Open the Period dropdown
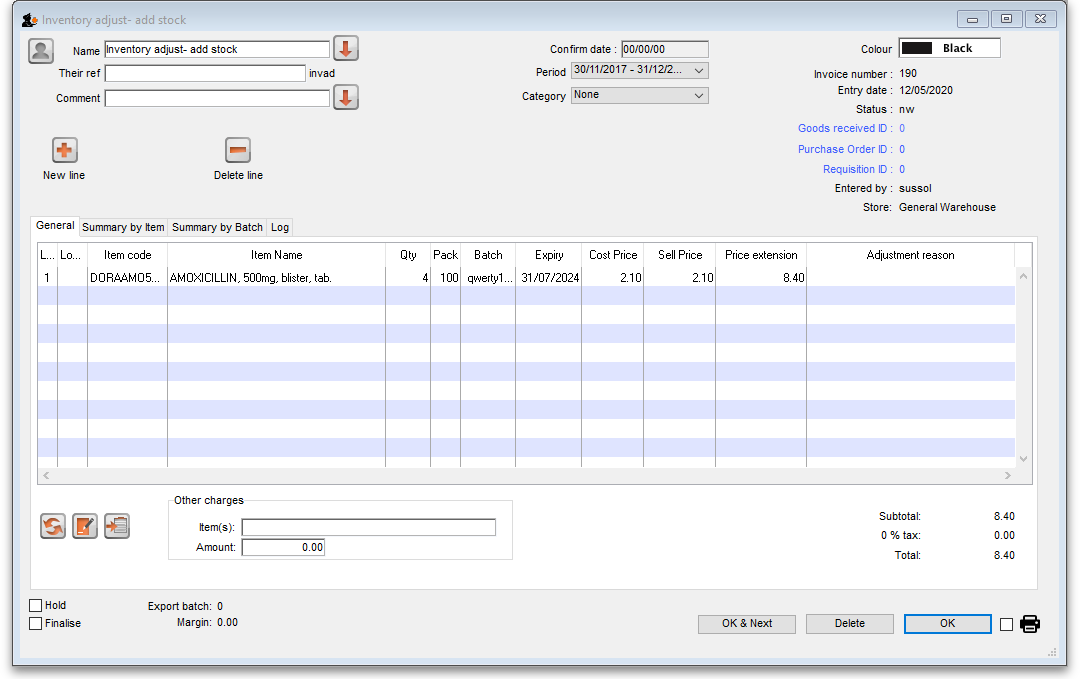 click(x=639, y=70)
